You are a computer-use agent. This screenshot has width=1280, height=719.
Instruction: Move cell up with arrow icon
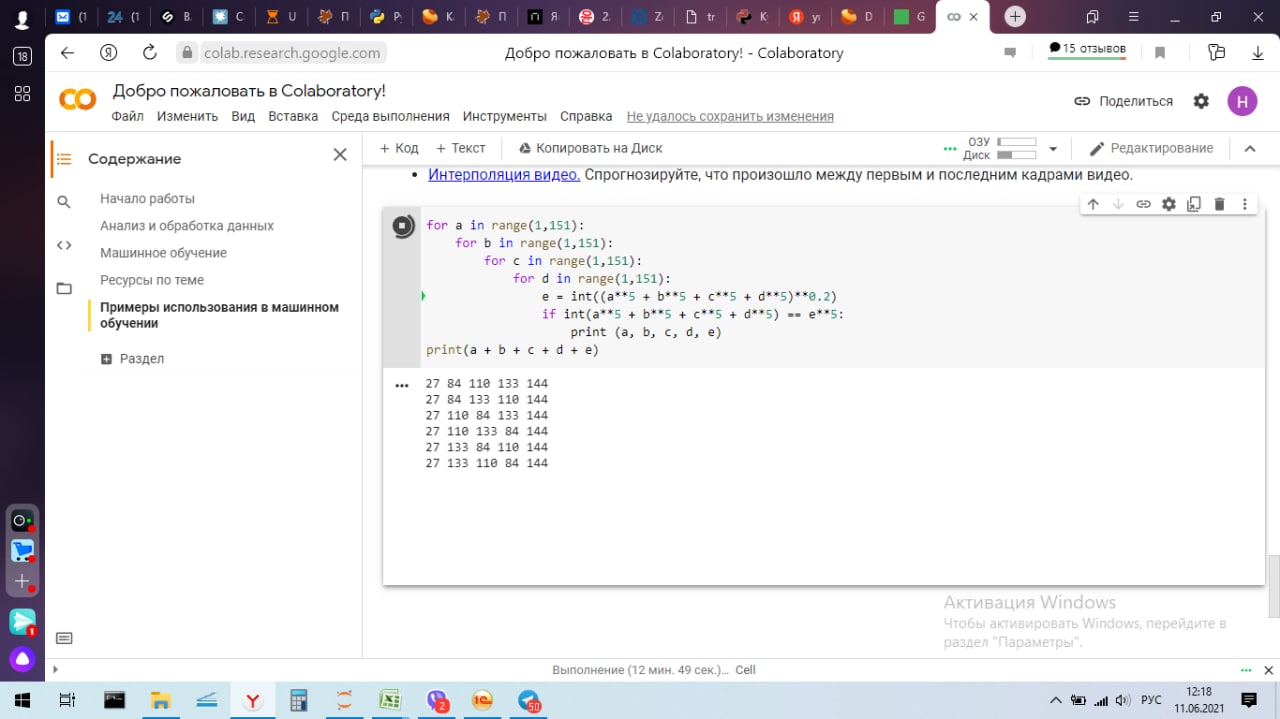point(1093,204)
